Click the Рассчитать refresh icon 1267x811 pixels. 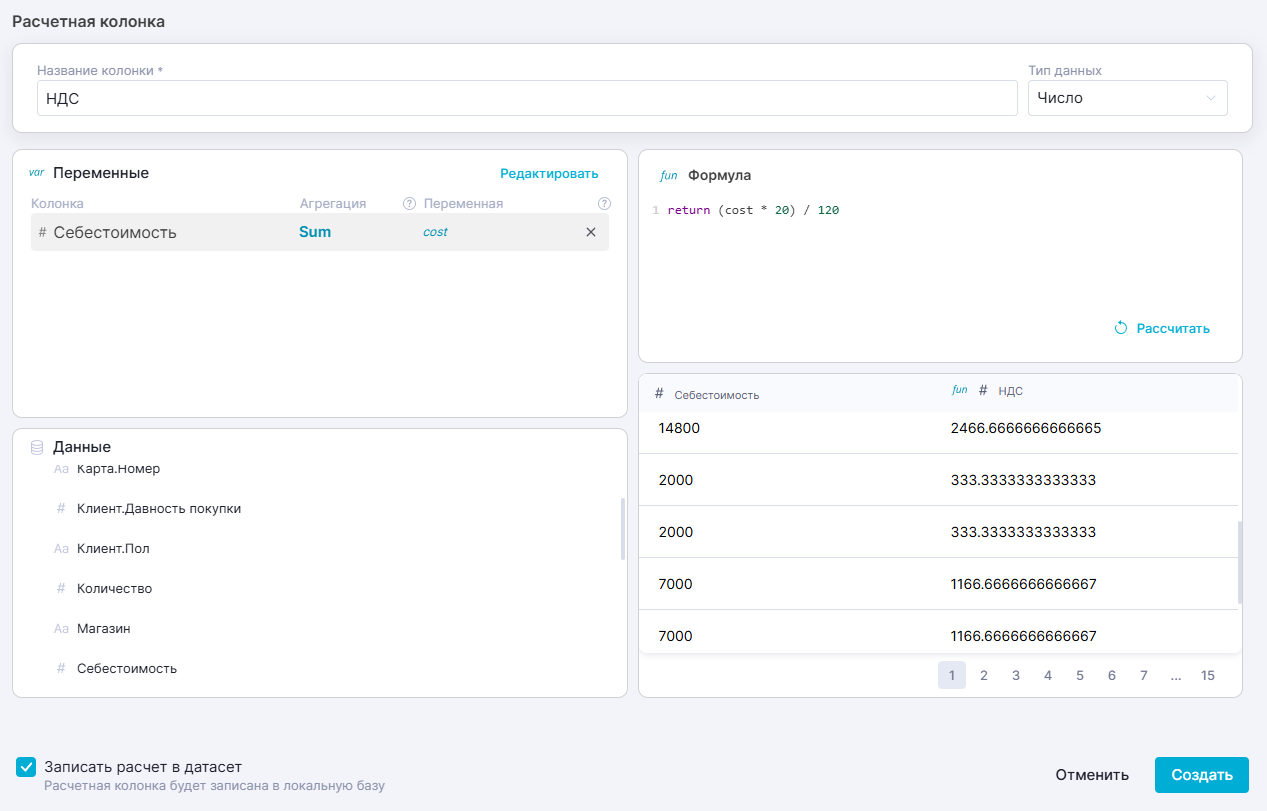tap(1121, 328)
